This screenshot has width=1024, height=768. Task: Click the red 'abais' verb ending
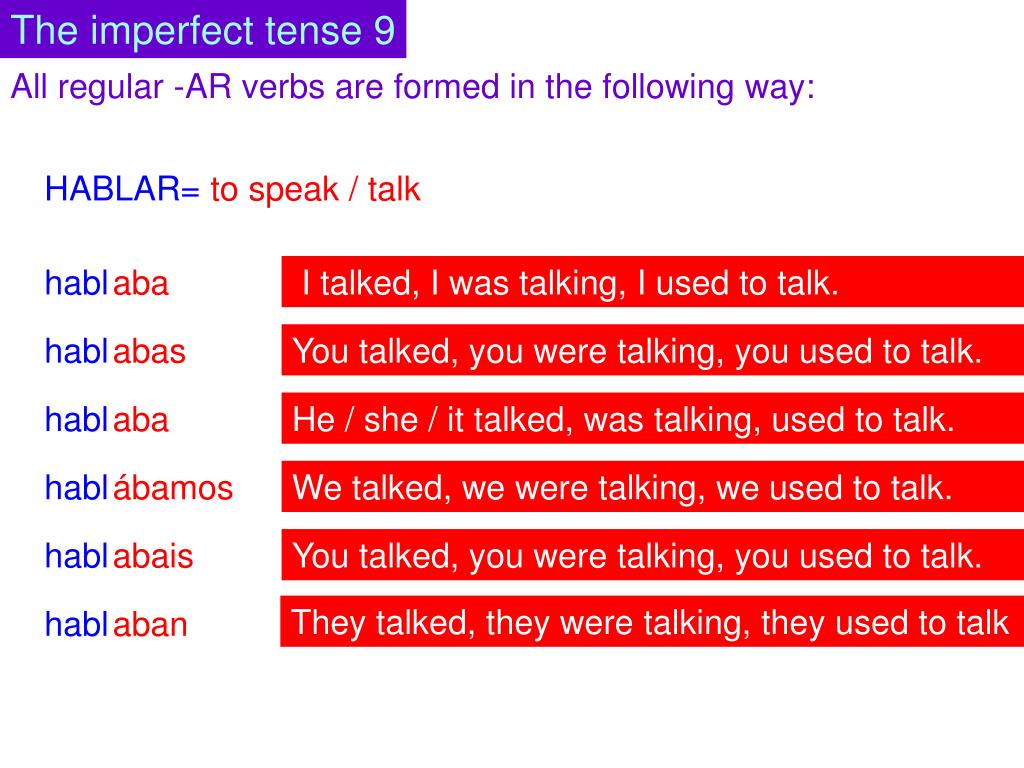click(153, 556)
